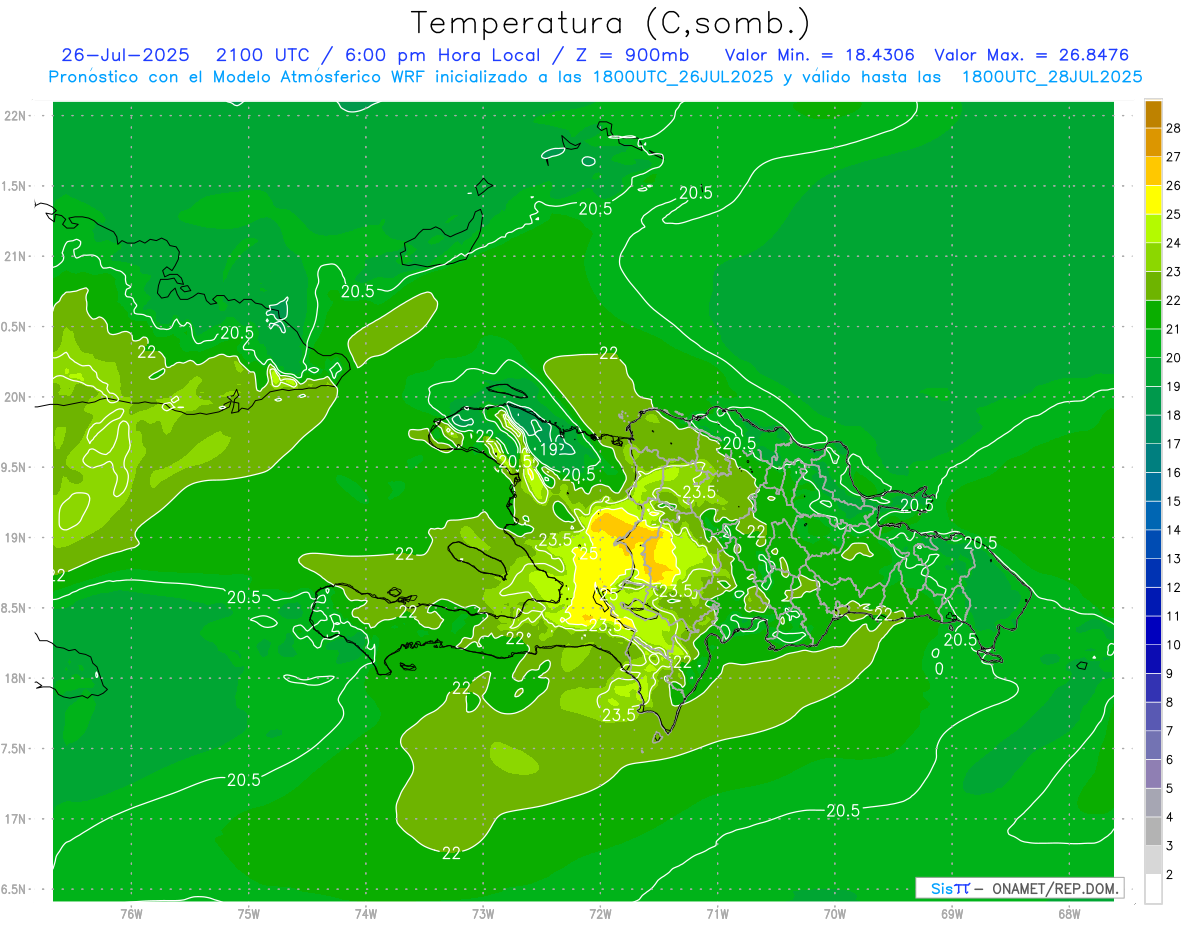Click the '17N' latitude axis label

coord(15,819)
